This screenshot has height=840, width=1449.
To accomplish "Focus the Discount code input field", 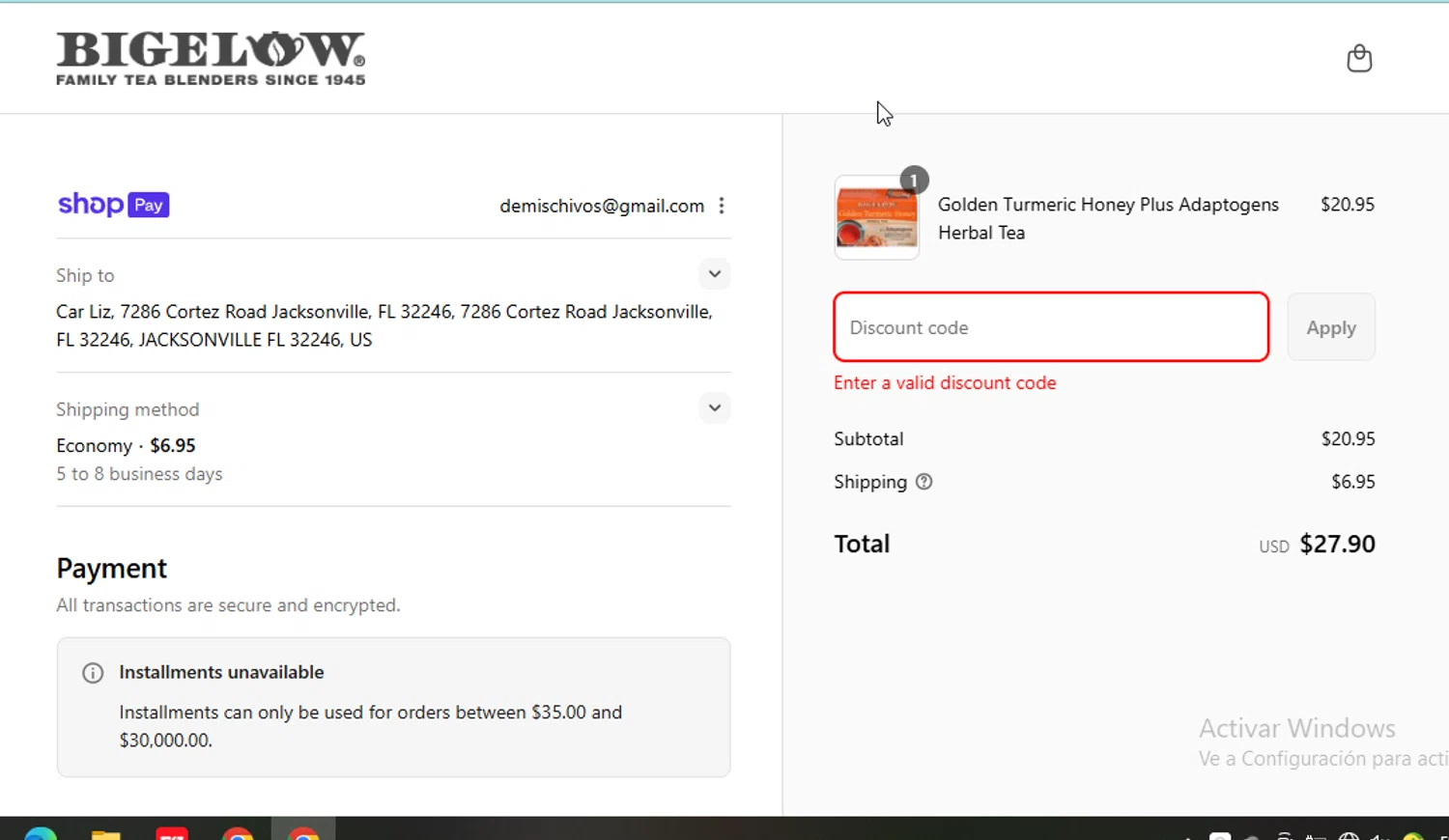I will (x=1051, y=327).
